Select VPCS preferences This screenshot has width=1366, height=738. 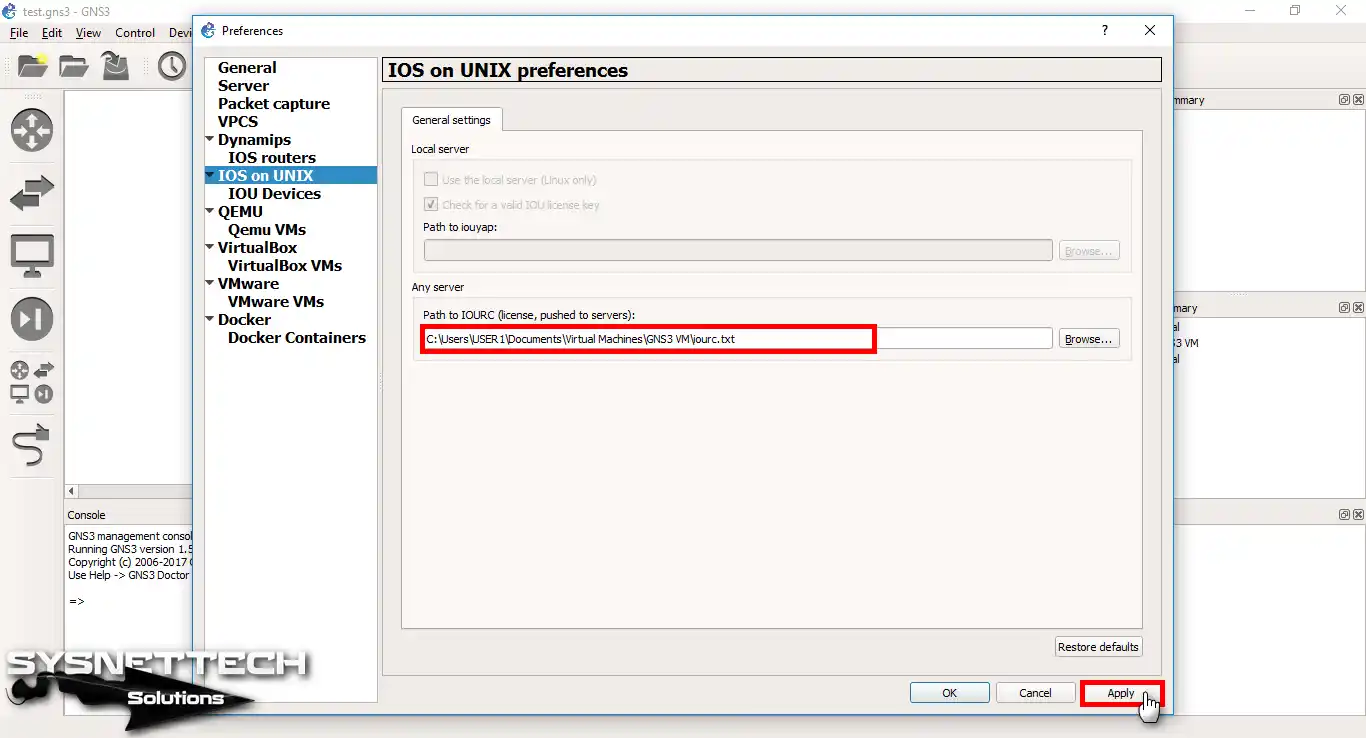click(238, 122)
